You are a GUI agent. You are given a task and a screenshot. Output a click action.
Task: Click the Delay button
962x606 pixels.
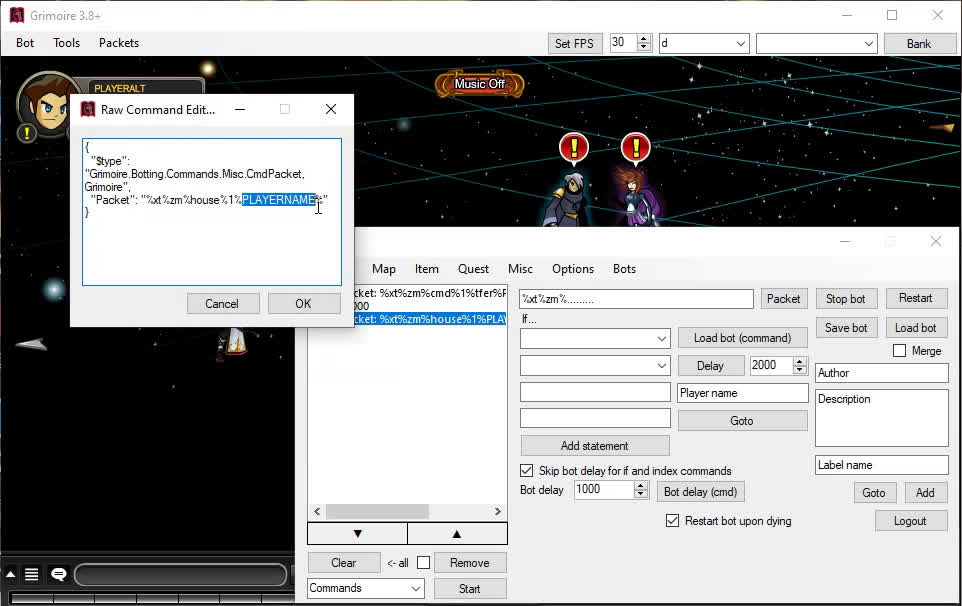click(710, 366)
